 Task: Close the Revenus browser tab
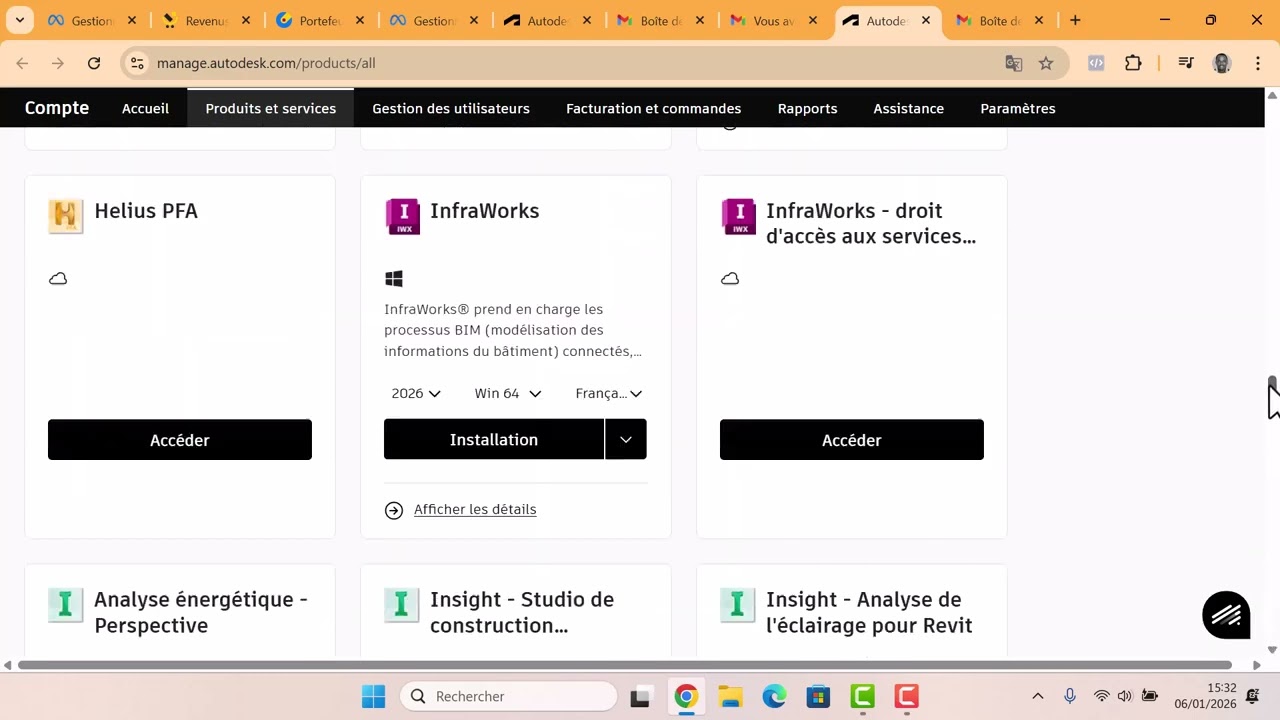pyautogui.click(x=246, y=20)
